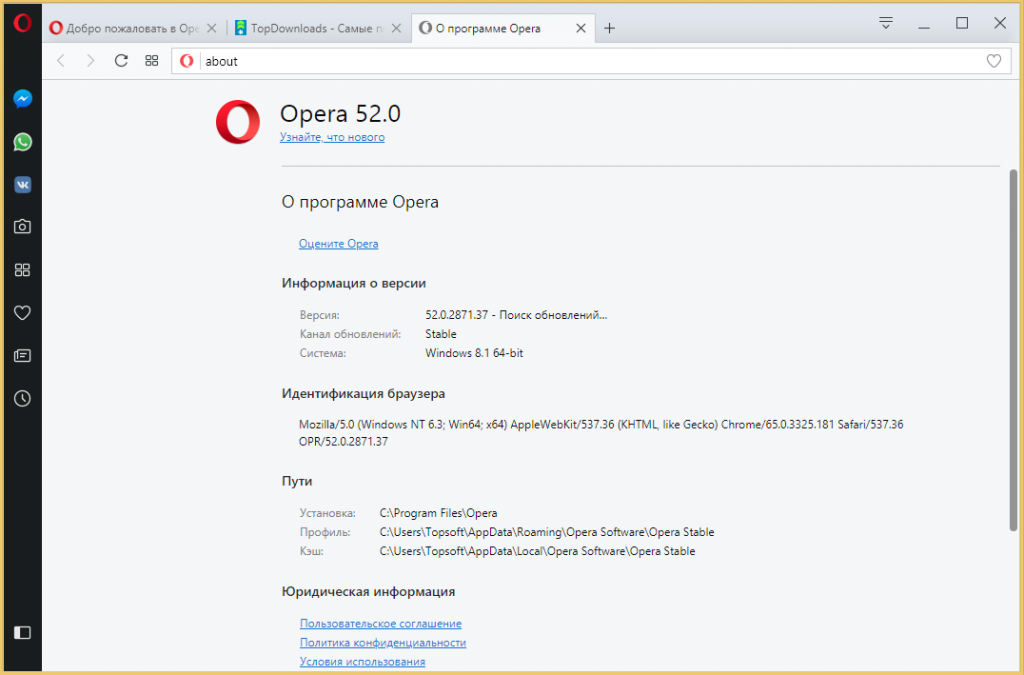Close the 'Добро пожаловать' tab
This screenshot has width=1024, height=675.
tap(212, 28)
